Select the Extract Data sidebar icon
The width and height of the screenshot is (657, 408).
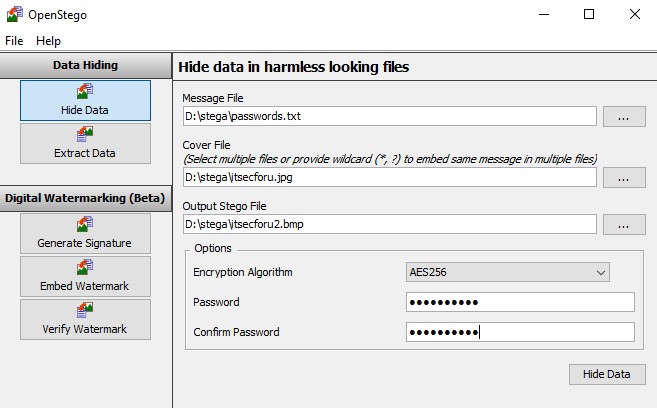point(85,134)
